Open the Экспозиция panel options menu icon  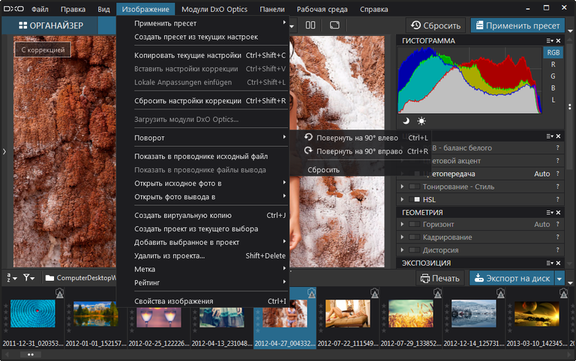point(550,263)
